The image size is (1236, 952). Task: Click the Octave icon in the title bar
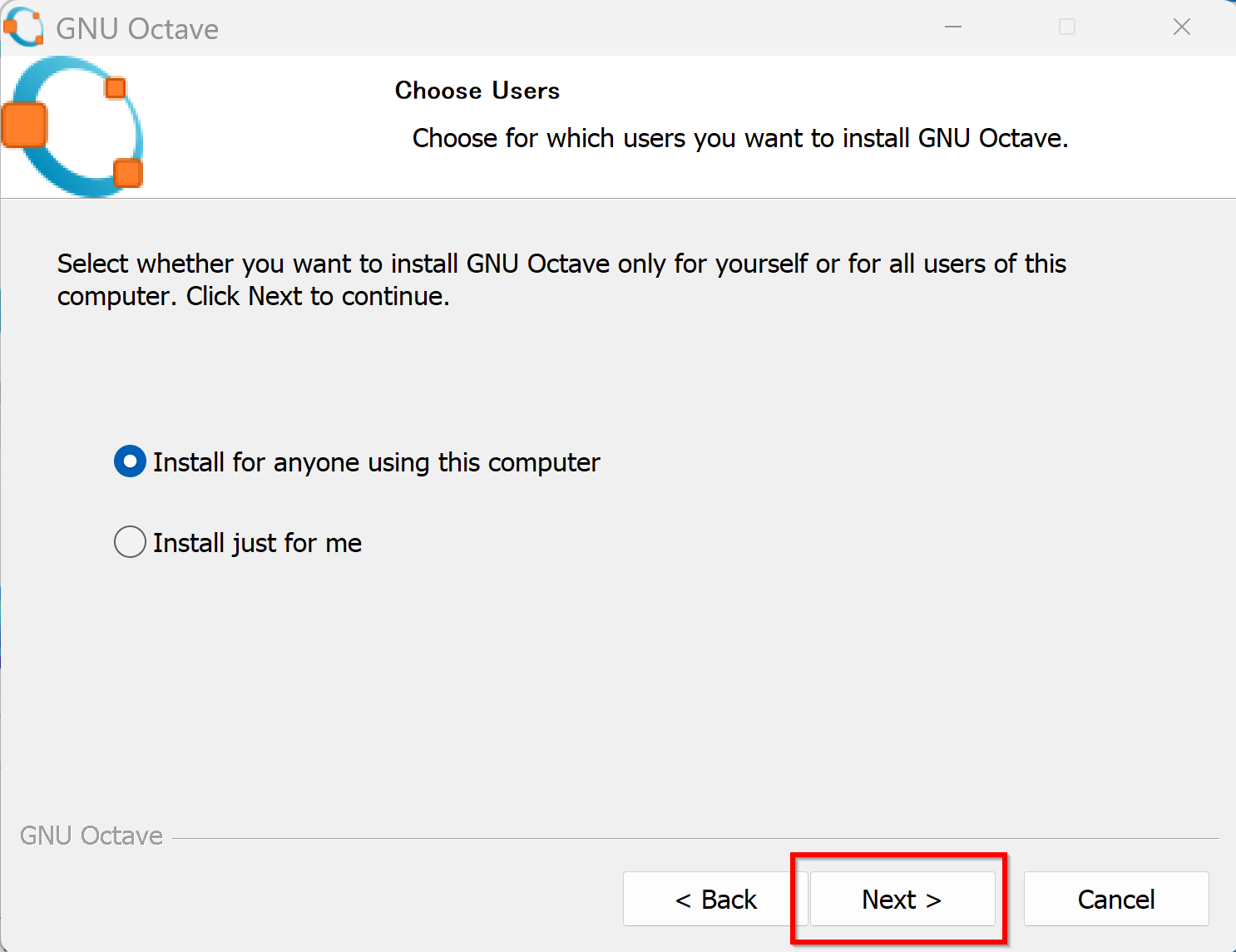pos(23,27)
